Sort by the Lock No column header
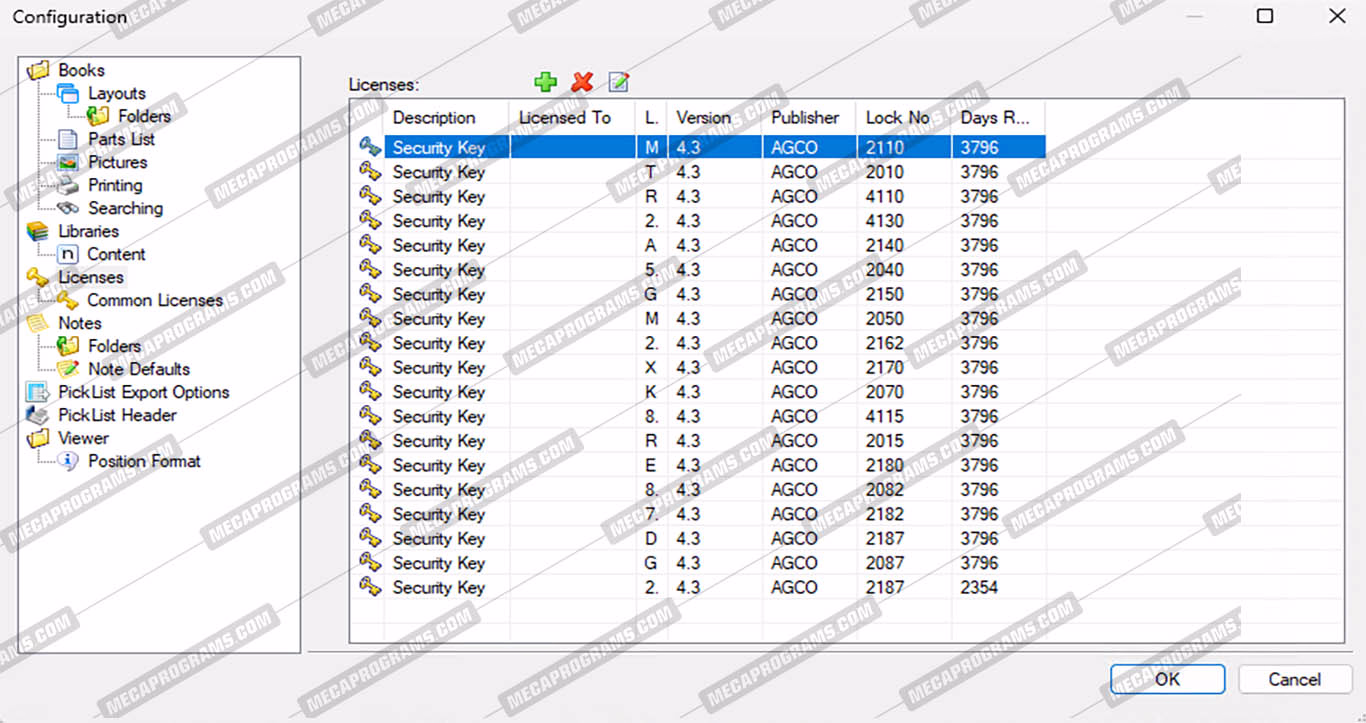The width and height of the screenshot is (1366, 723). [x=897, y=117]
